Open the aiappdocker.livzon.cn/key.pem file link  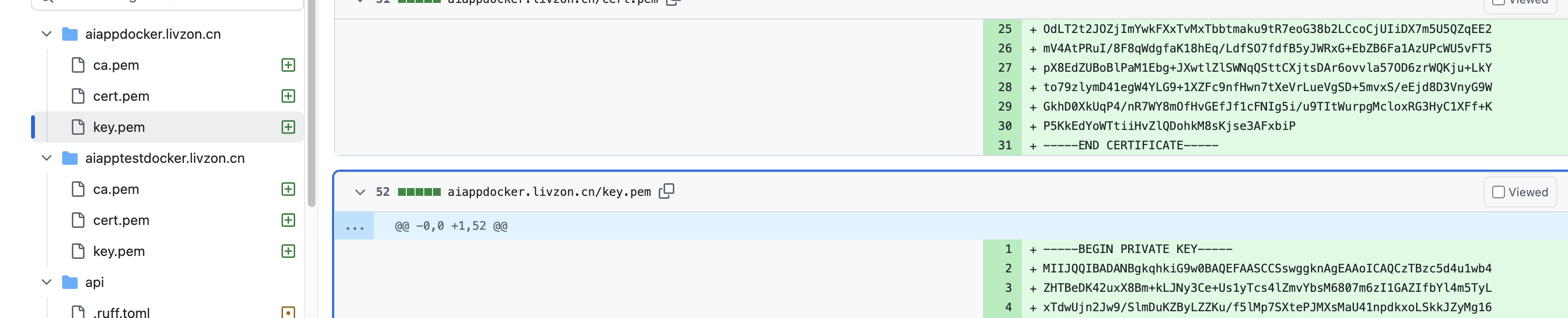point(549,192)
